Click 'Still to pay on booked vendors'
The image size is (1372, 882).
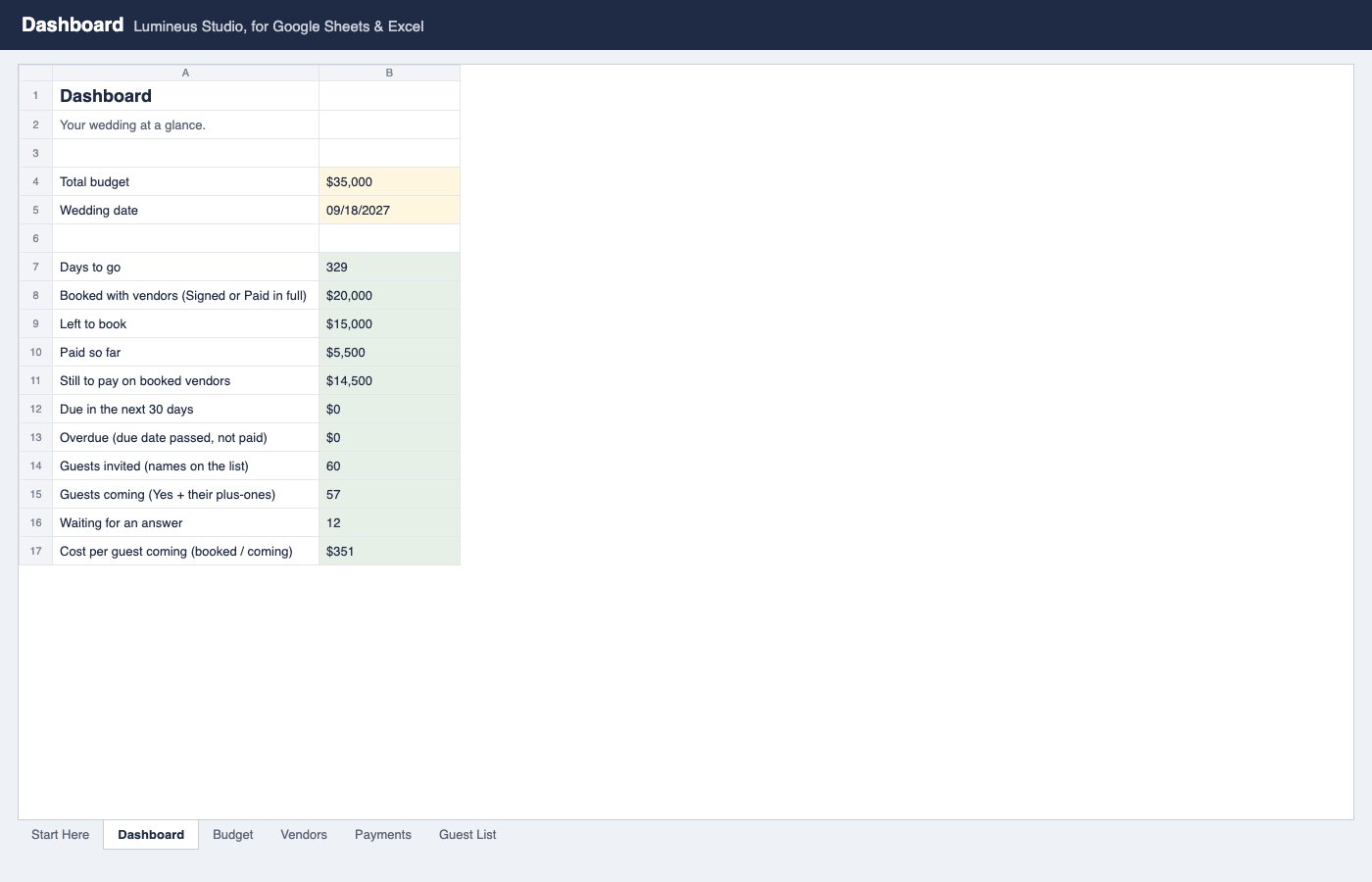(x=185, y=380)
